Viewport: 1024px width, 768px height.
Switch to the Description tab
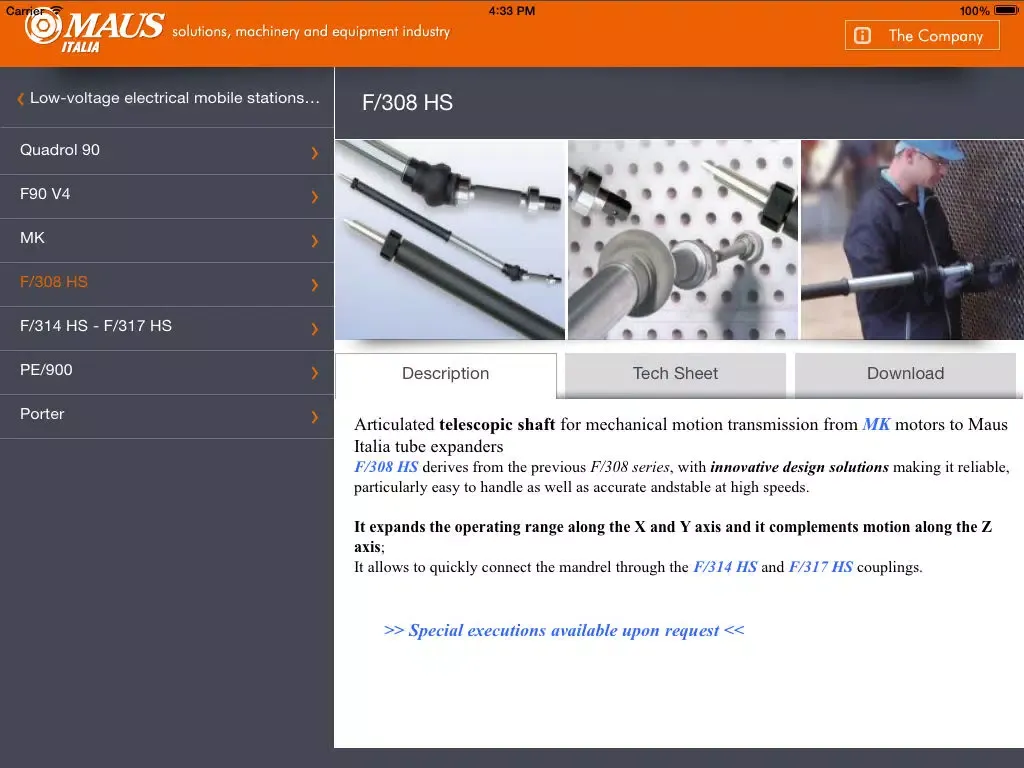click(x=446, y=374)
